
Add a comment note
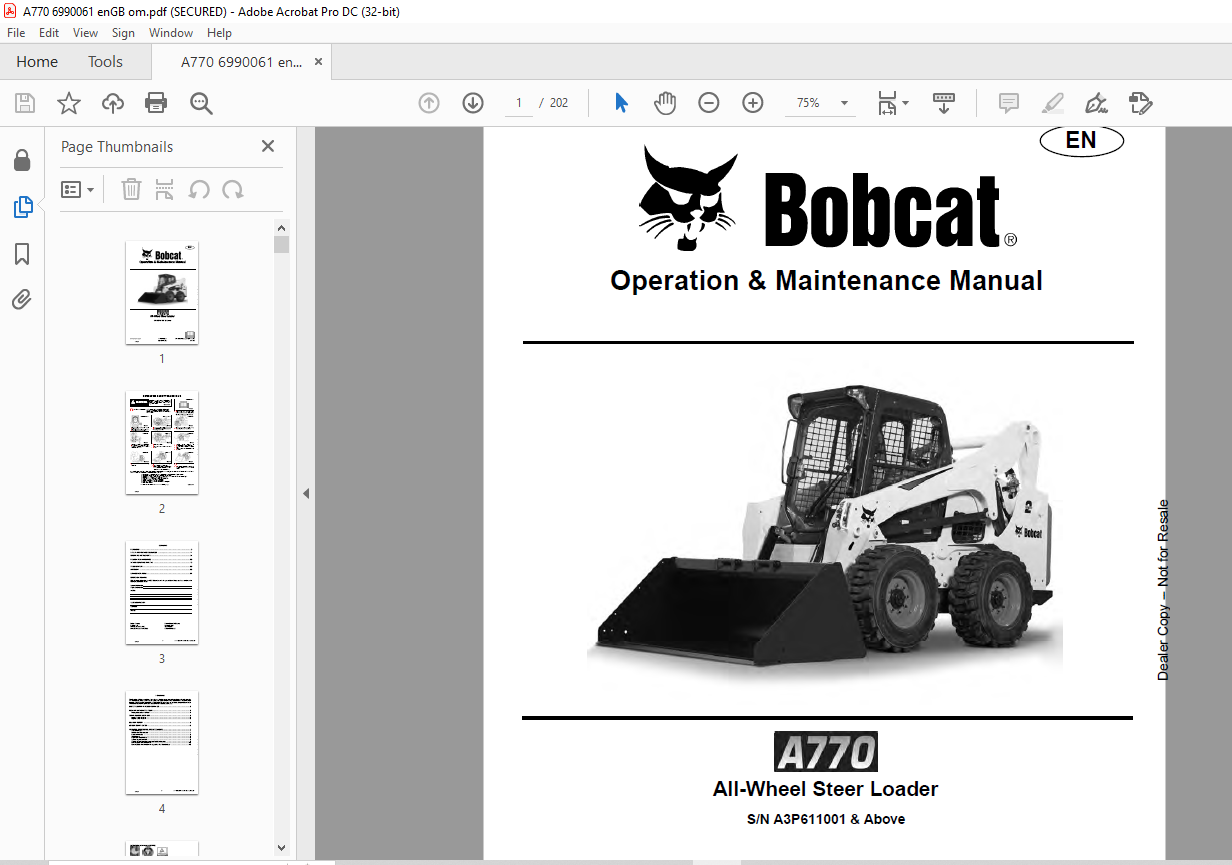[1009, 103]
